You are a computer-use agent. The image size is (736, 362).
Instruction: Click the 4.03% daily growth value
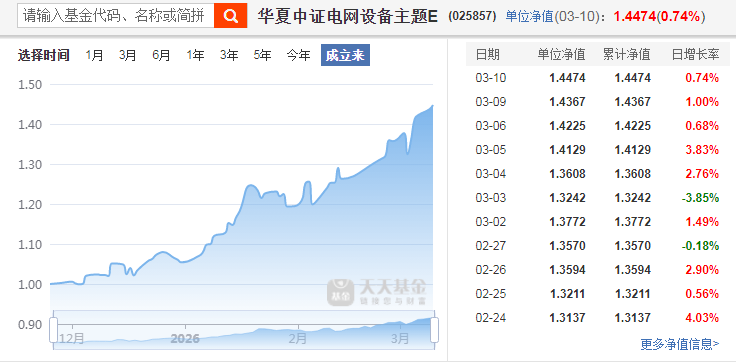(702, 318)
